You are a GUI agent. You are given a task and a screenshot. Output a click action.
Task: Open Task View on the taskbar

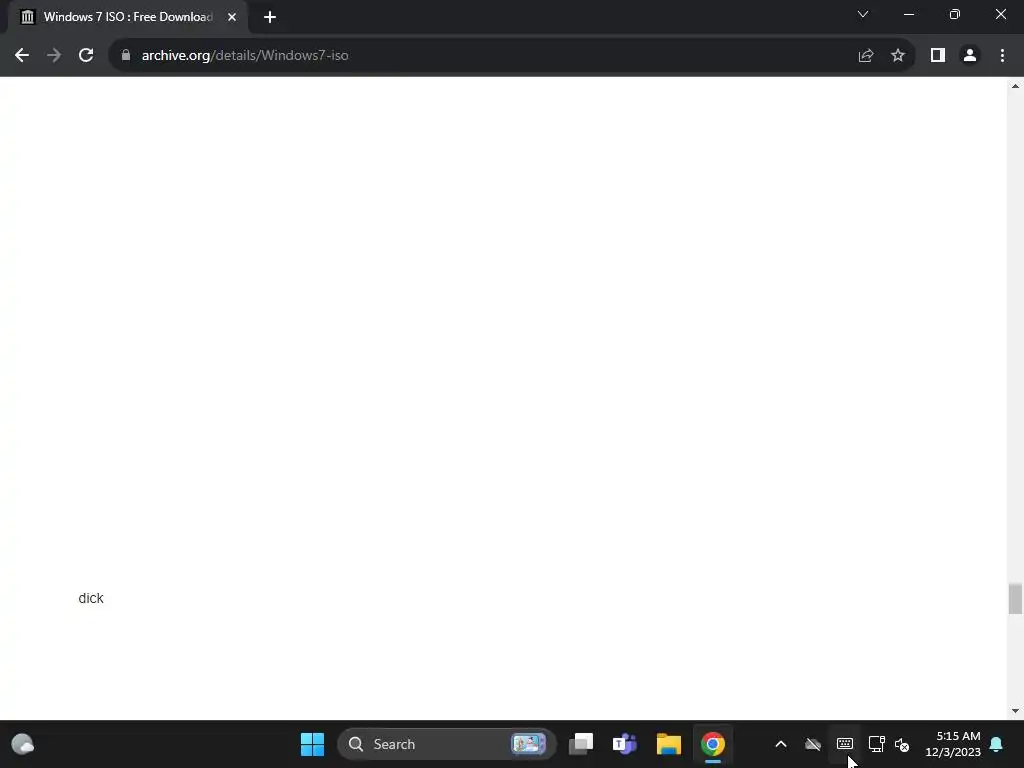(x=581, y=744)
